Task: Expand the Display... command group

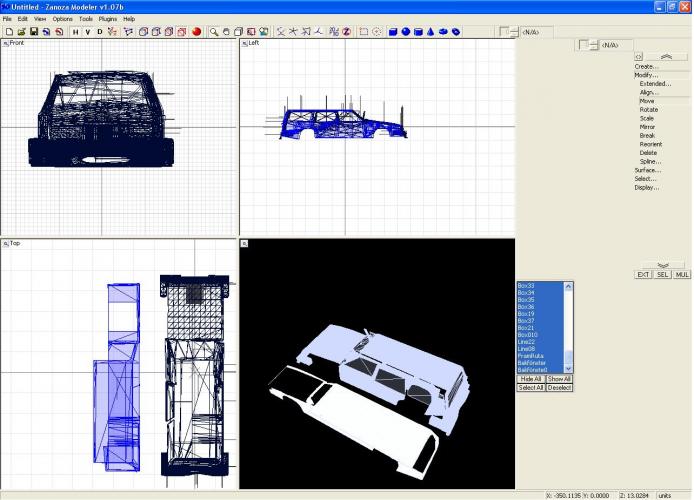Action: pyautogui.click(x=647, y=187)
